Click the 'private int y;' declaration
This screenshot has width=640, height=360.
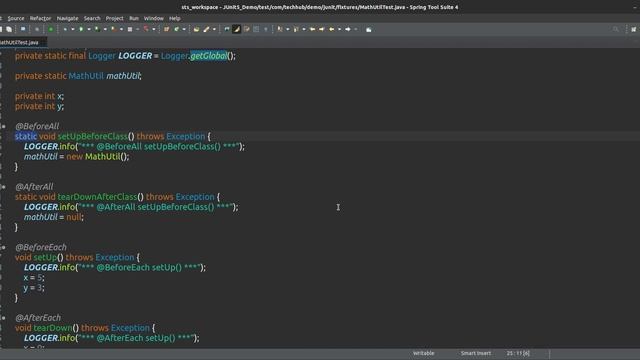(39, 106)
